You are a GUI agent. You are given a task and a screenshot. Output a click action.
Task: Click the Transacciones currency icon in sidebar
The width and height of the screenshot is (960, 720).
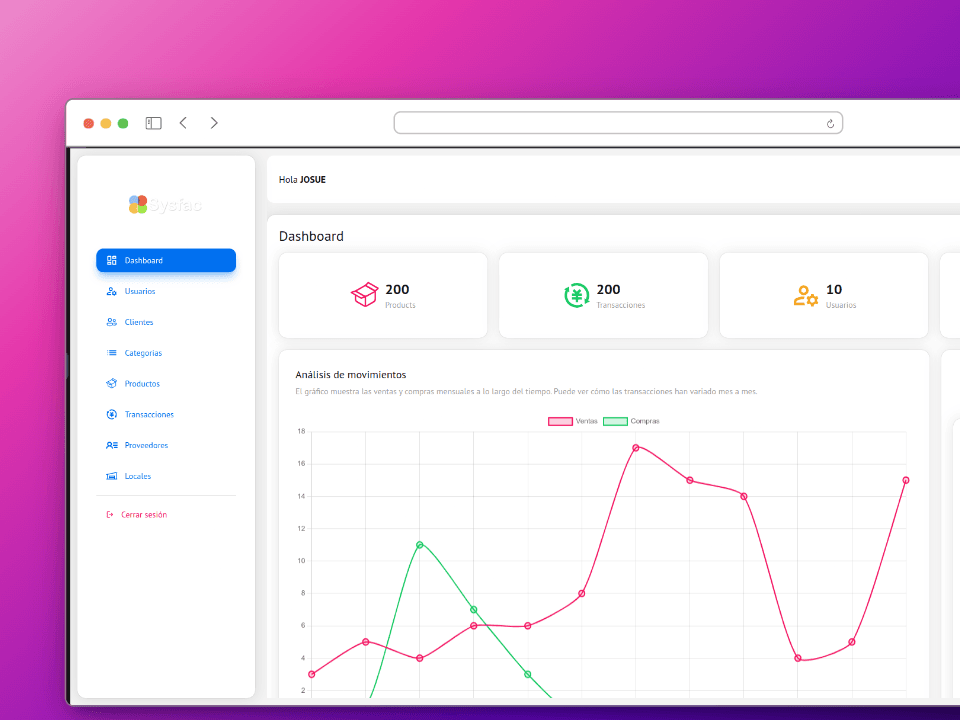coord(111,414)
